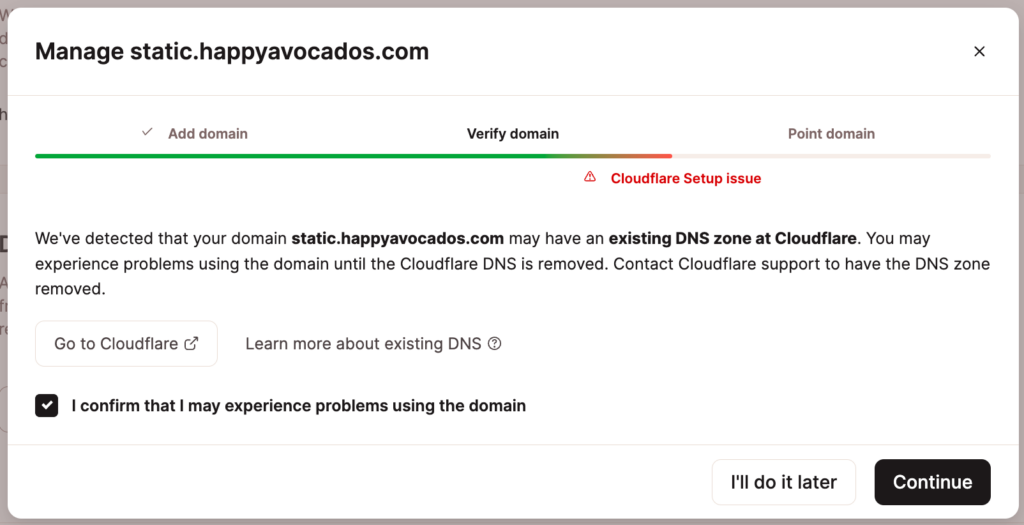Click the red Cloudflare Setup issue text
This screenshot has width=1024, height=525.
pyautogui.click(x=685, y=178)
